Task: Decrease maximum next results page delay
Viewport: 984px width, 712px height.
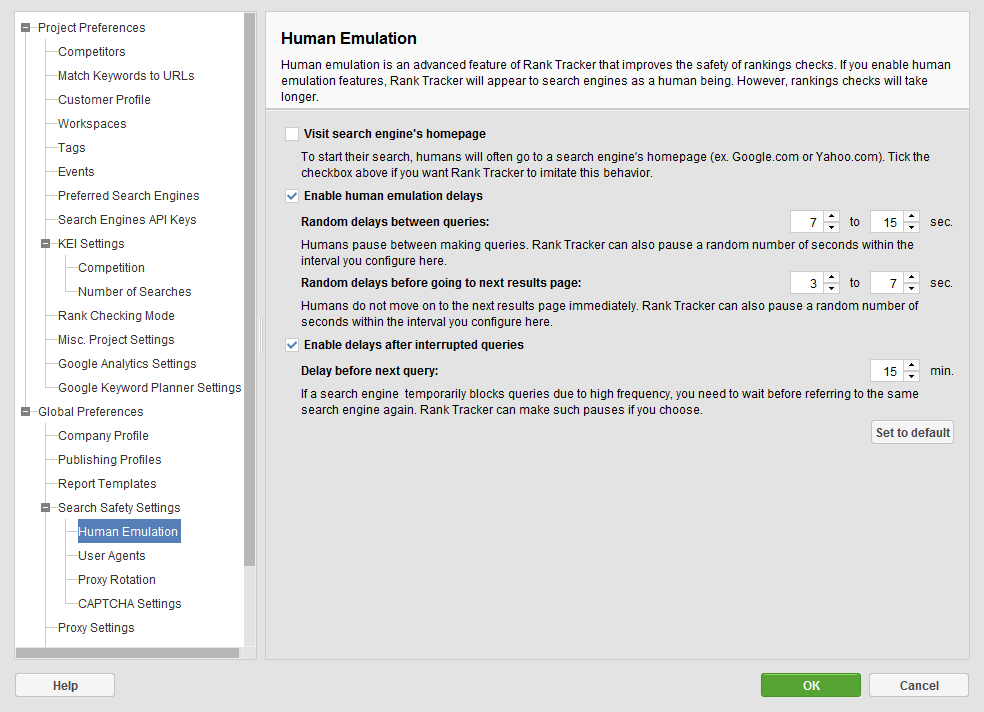Action: (912, 288)
